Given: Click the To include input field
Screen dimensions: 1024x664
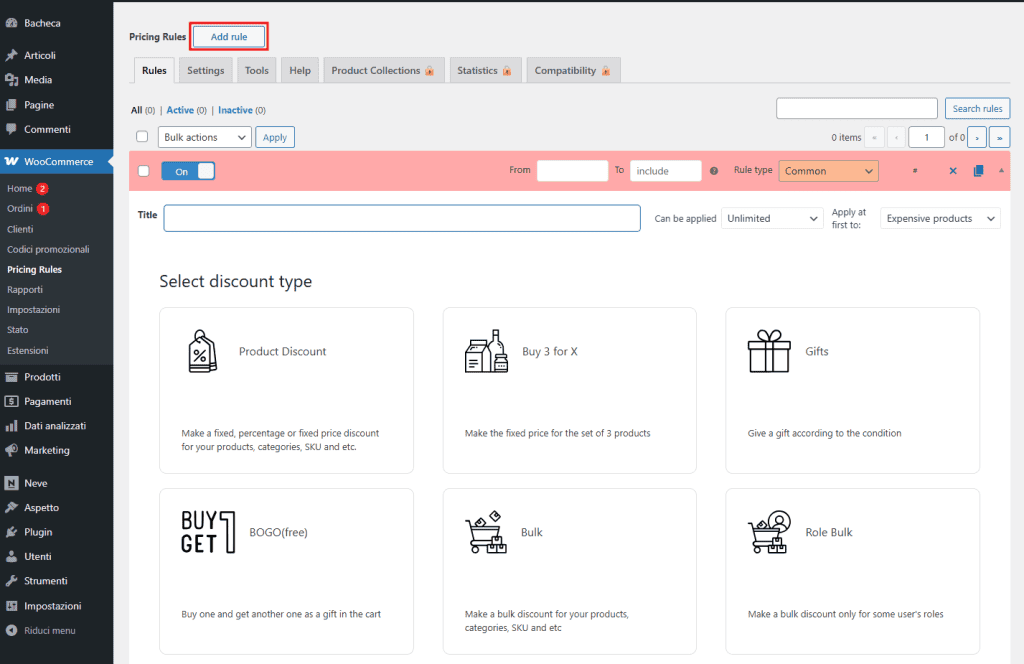Looking at the screenshot, I should coord(665,170).
